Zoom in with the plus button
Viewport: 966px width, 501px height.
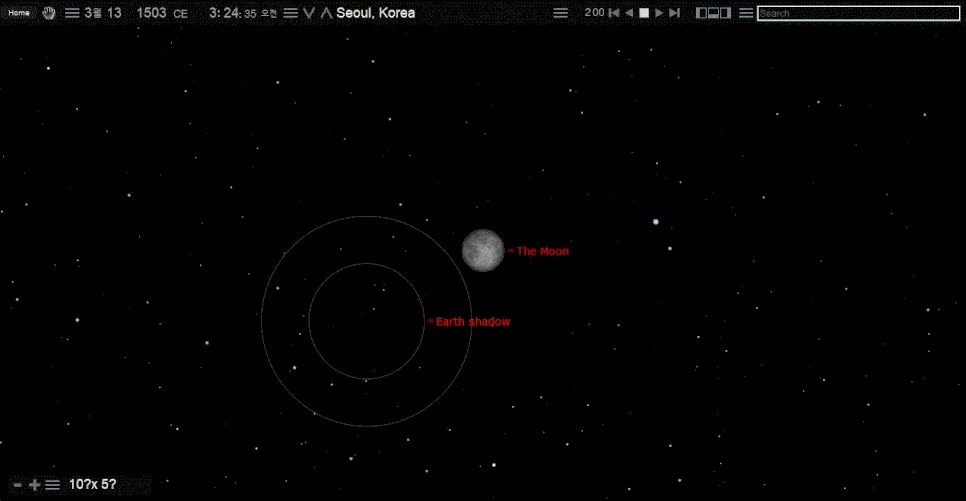click(x=34, y=485)
